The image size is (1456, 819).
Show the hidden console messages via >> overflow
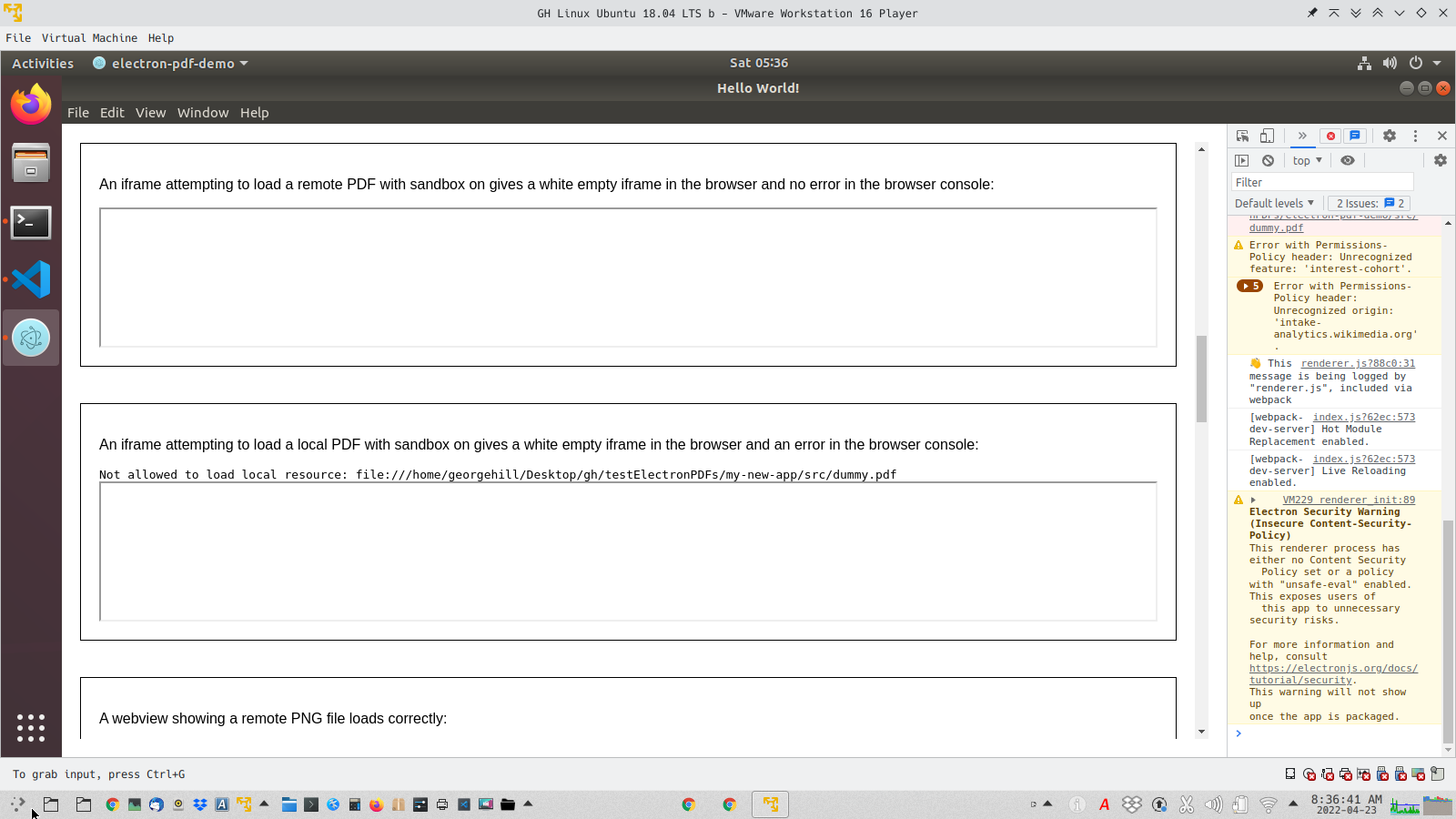[1303, 135]
